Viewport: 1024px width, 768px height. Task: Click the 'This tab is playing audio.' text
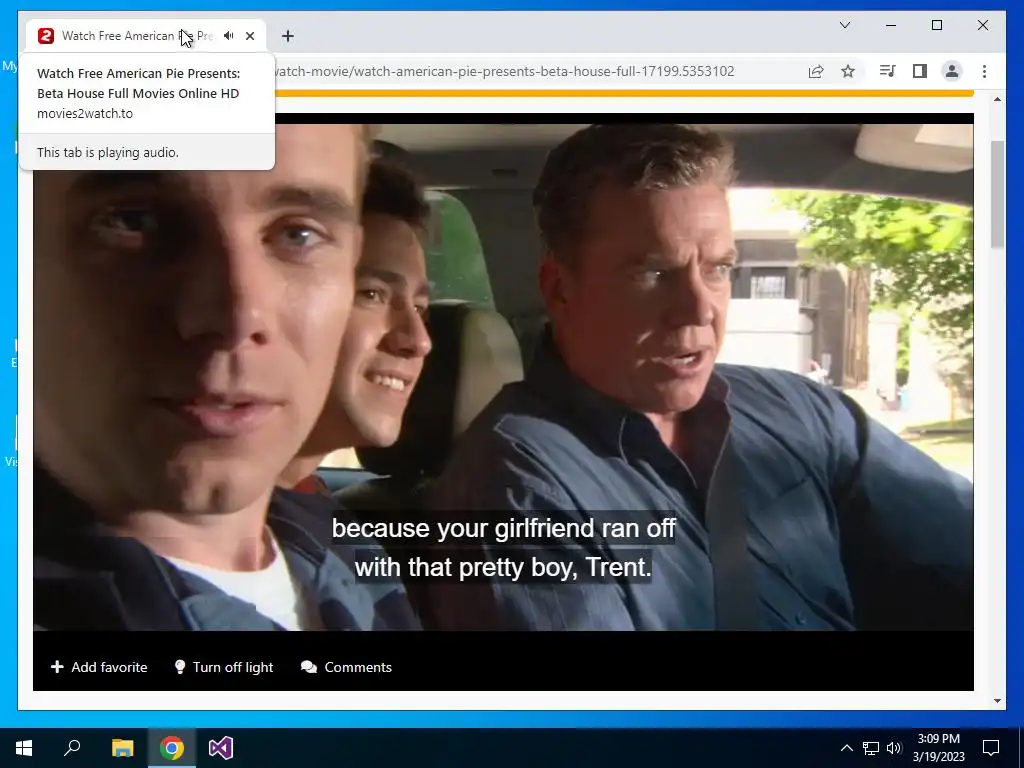[x=108, y=152]
